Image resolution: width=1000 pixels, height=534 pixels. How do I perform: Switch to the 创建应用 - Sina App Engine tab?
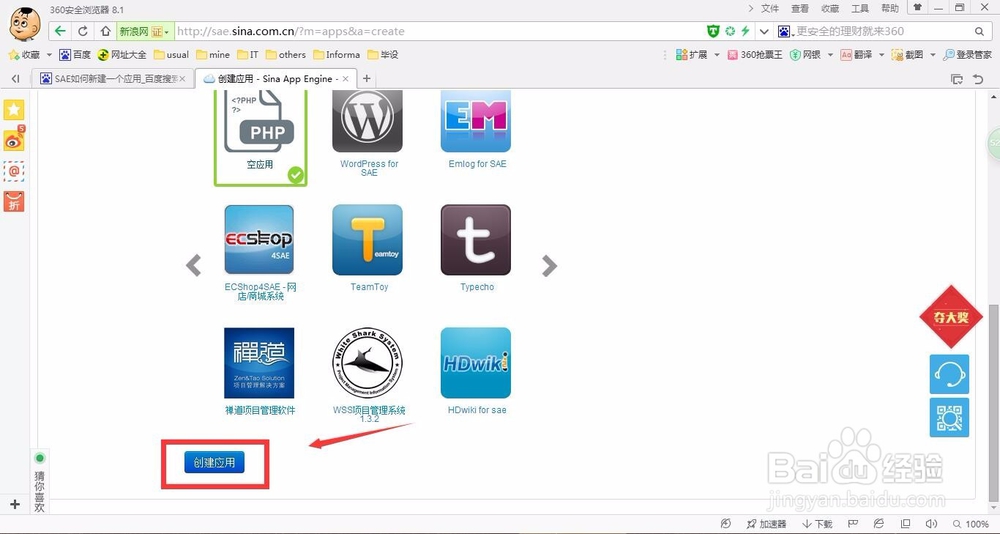pyautogui.click(x=276, y=78)
